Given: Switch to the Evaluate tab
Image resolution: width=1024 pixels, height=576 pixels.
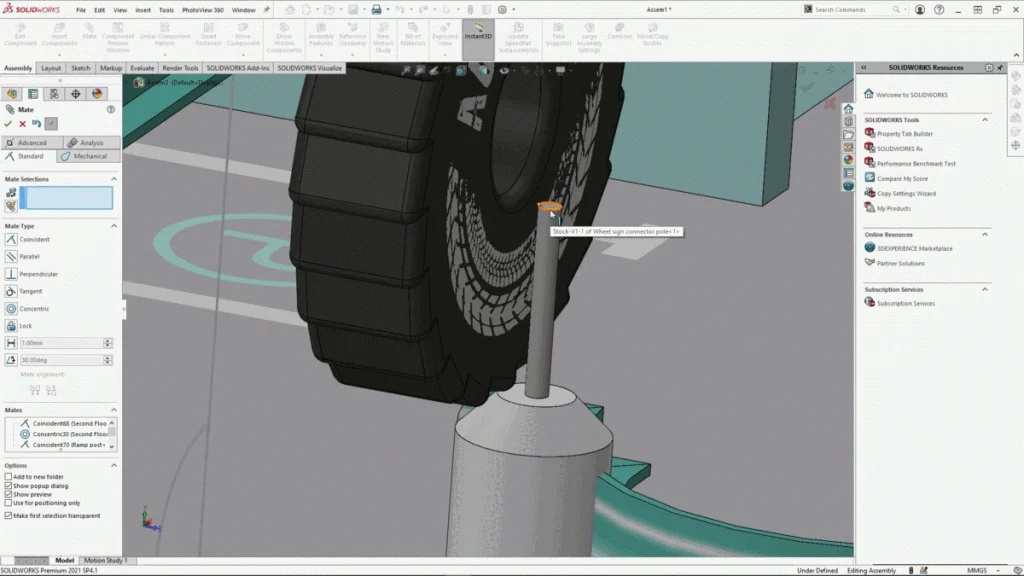Looking at the screenshot, I should 142,68.
